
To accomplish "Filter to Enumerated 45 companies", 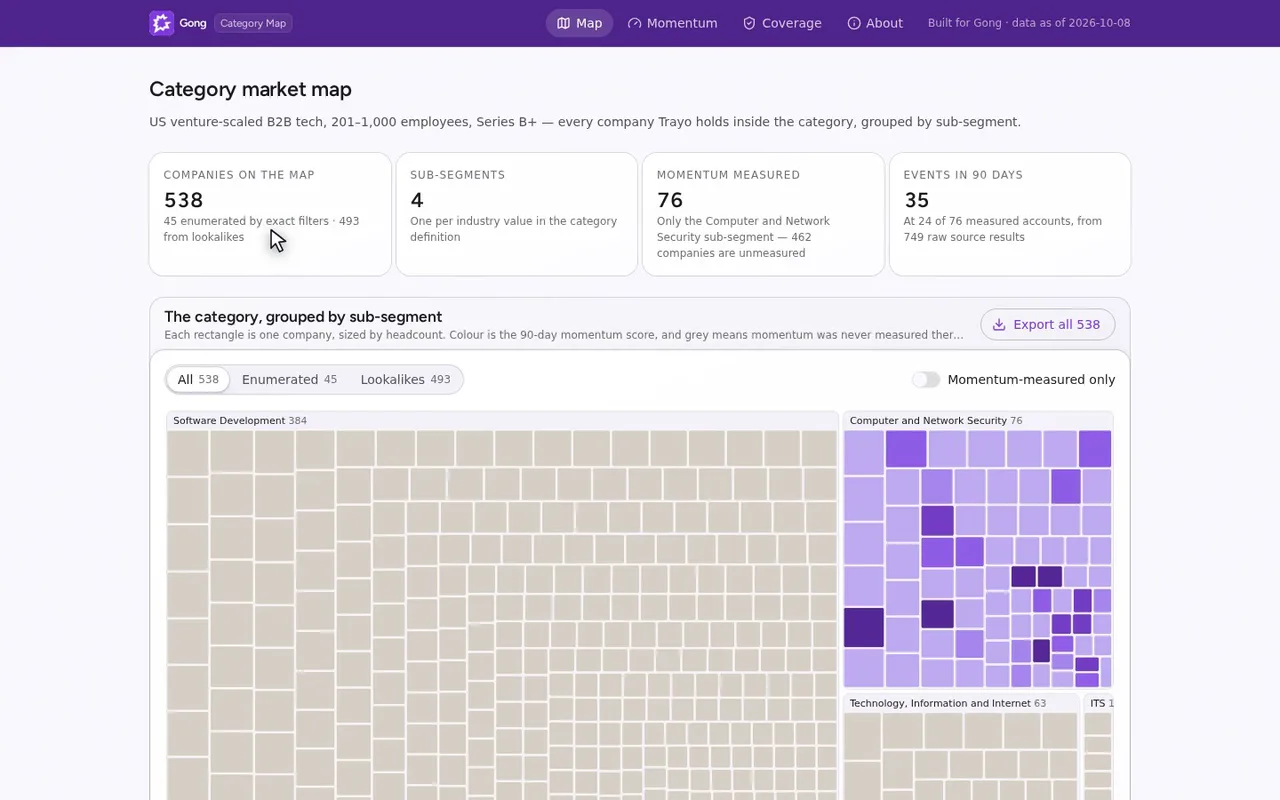I will coord(289,380).
